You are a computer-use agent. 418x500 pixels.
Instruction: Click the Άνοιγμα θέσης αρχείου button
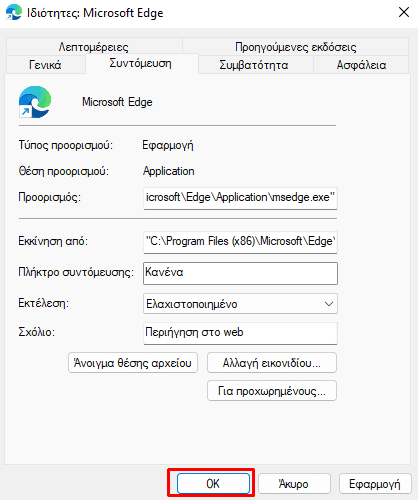(x=133, y=363)
